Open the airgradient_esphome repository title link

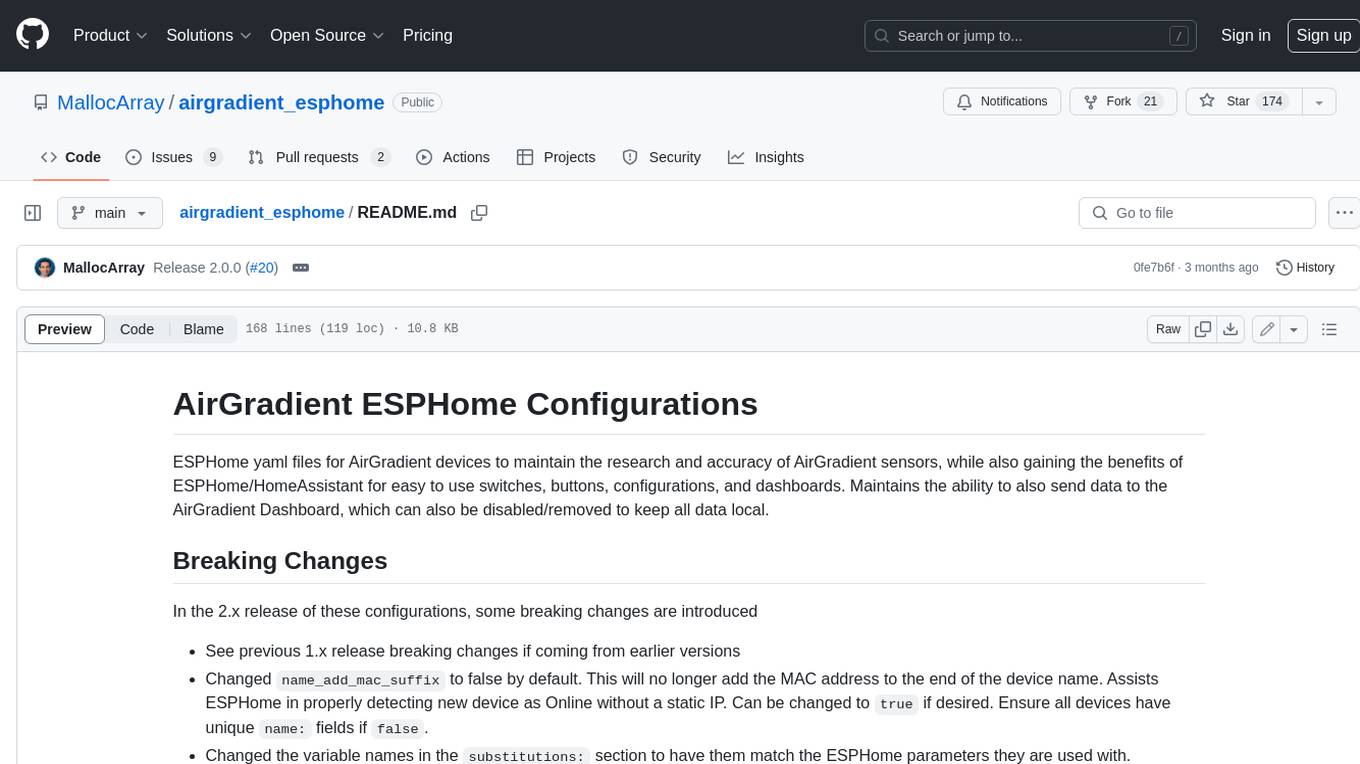pos(281,102)
